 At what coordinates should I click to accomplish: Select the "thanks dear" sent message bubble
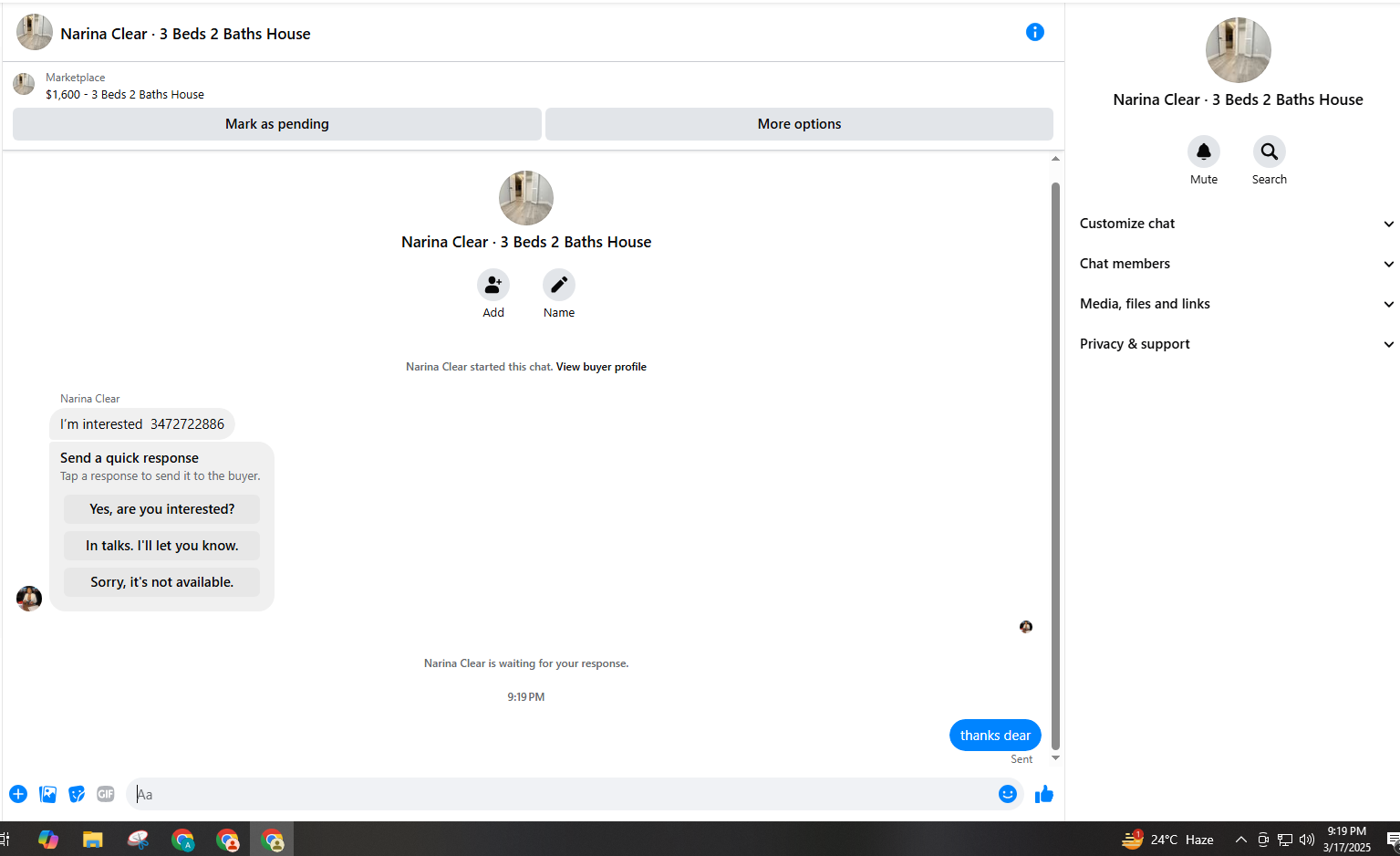pos(995,736)
